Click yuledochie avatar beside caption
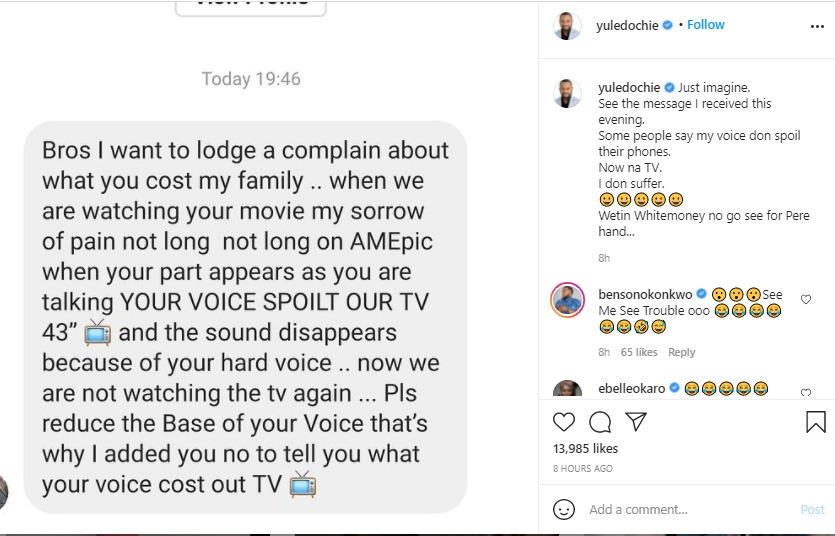 [x=567, y=93]
